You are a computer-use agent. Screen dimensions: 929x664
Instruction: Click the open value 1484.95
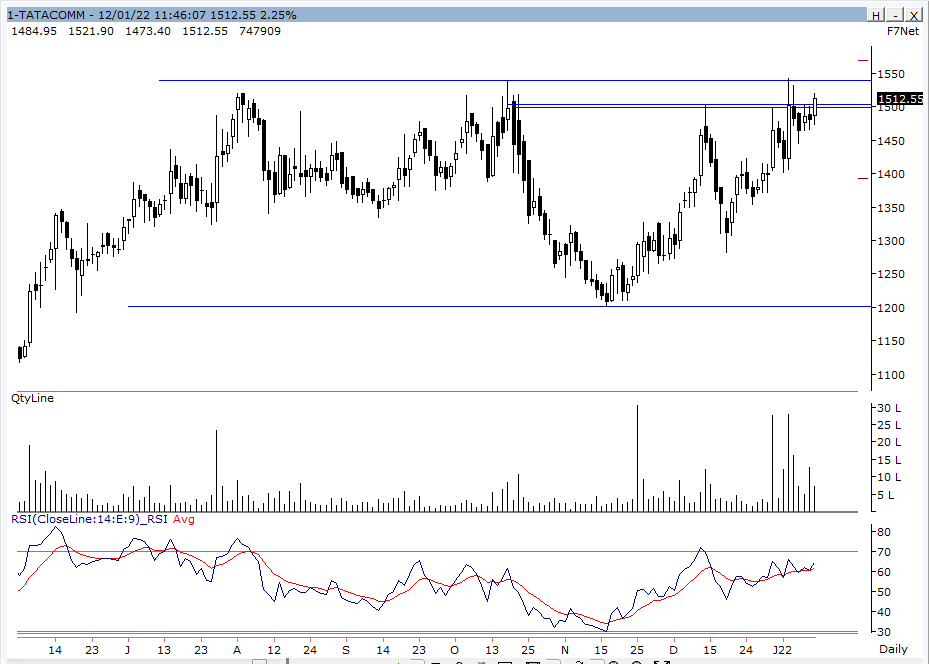click(x=34, y=31)
